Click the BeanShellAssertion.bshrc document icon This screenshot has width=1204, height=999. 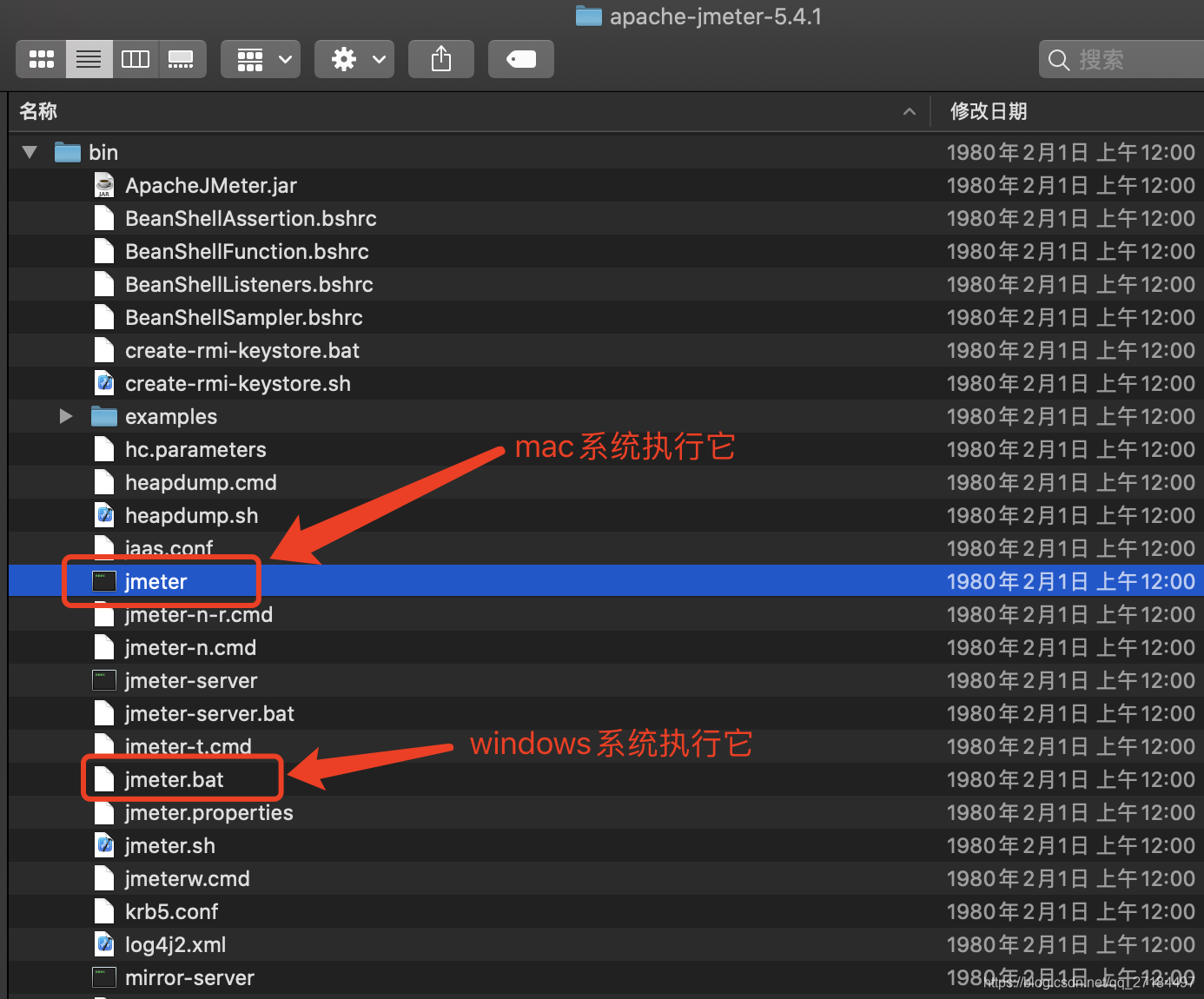[x=104, y=218]
